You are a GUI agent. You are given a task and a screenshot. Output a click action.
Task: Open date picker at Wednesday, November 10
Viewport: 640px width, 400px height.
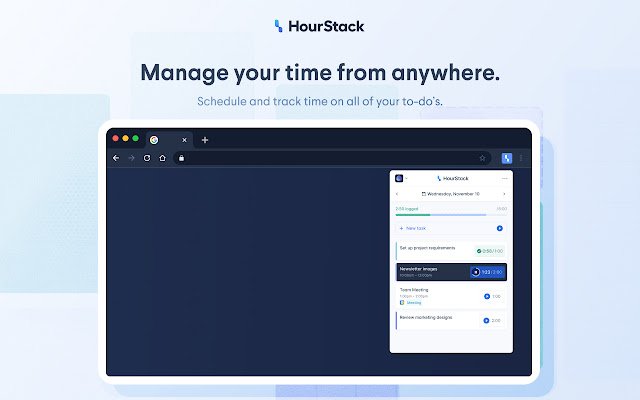(x=451, y=194)
